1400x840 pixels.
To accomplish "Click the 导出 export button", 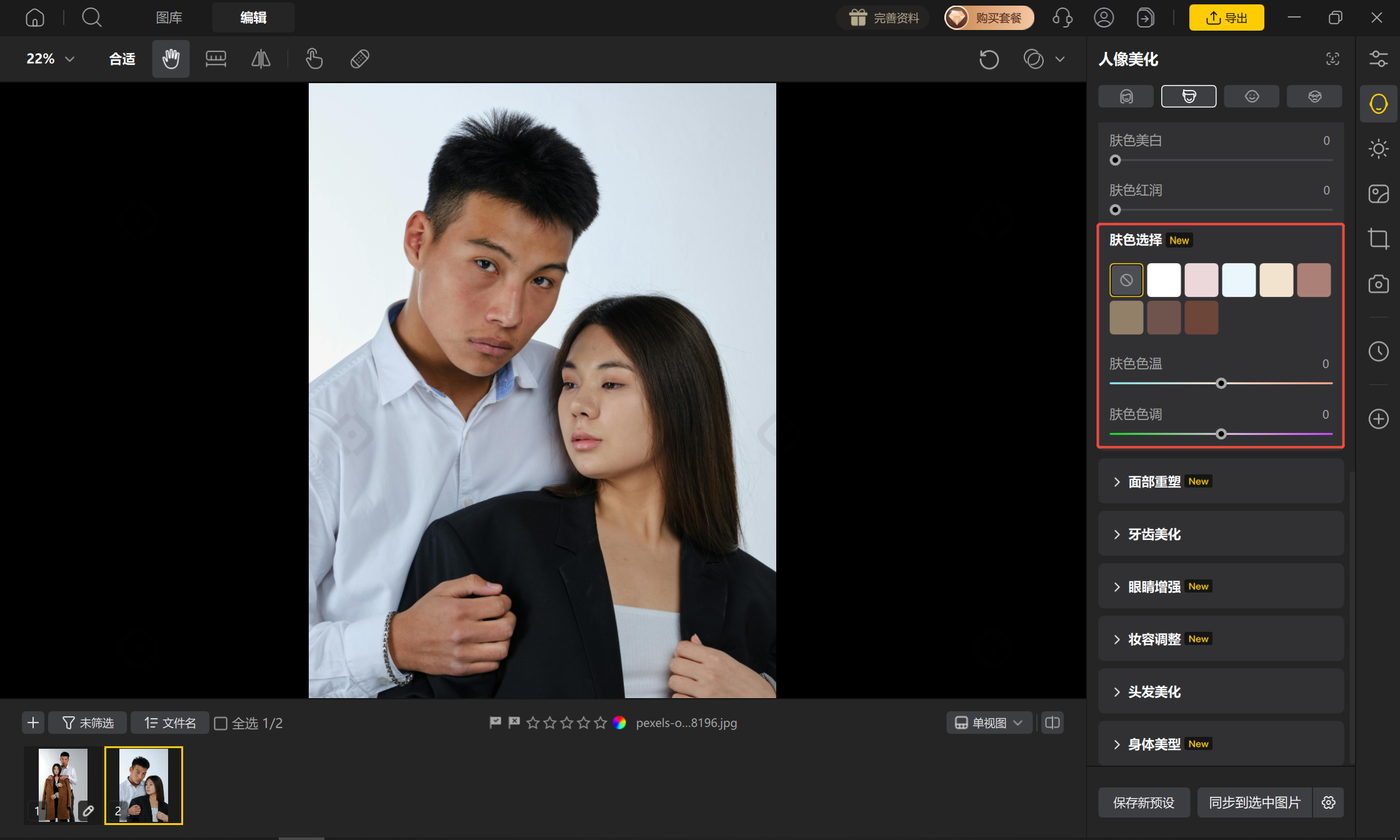I will coord(1226,17).
